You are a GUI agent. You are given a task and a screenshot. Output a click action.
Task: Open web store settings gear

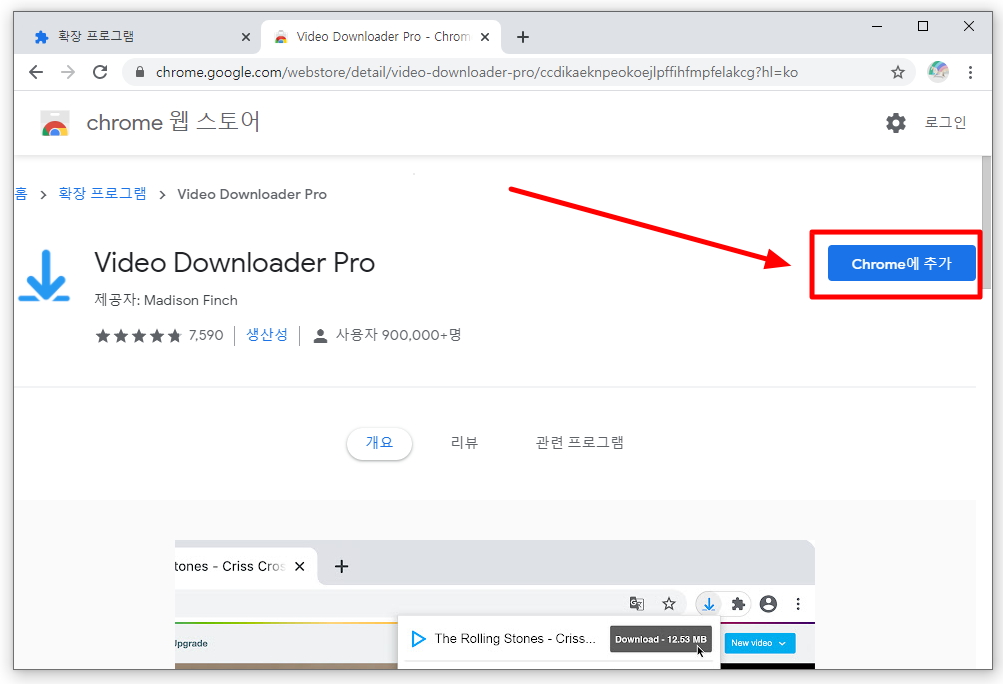896,123
